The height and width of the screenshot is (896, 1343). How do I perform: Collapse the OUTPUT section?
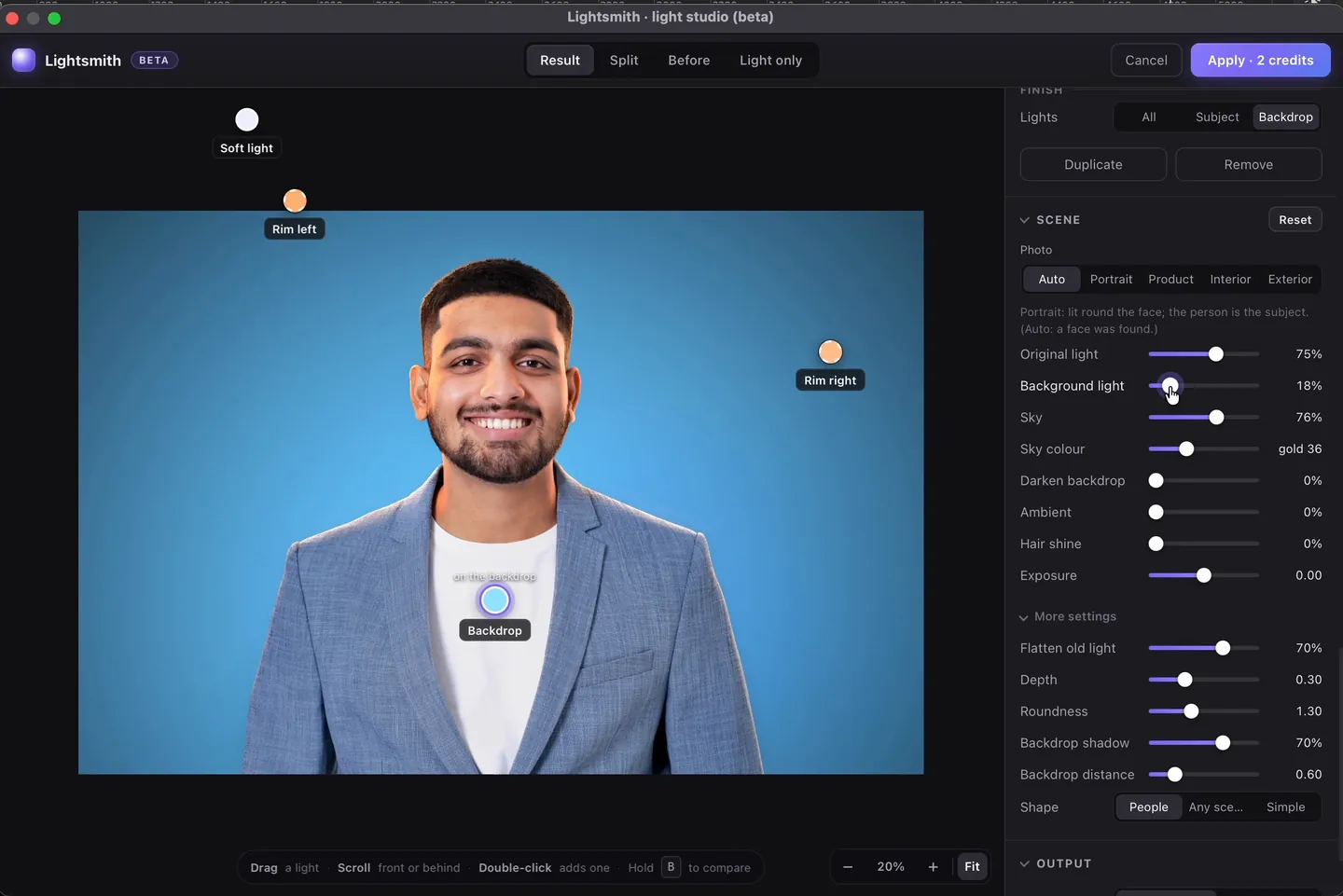click(1056, 864)
